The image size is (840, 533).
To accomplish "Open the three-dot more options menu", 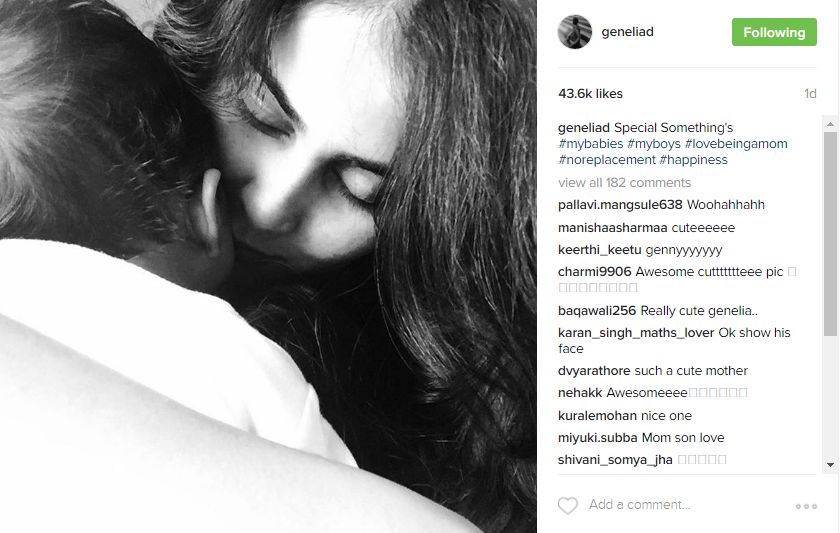I will (806, 506).
